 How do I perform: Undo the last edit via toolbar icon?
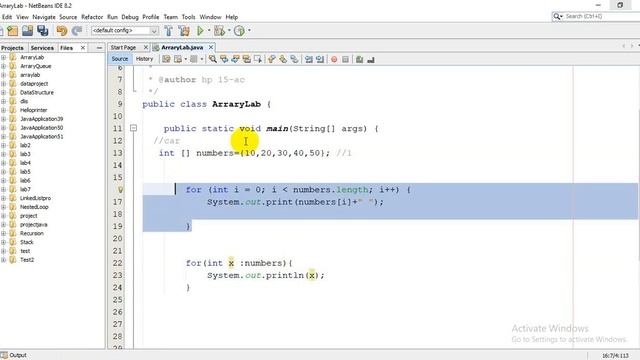tap(62, 31)
